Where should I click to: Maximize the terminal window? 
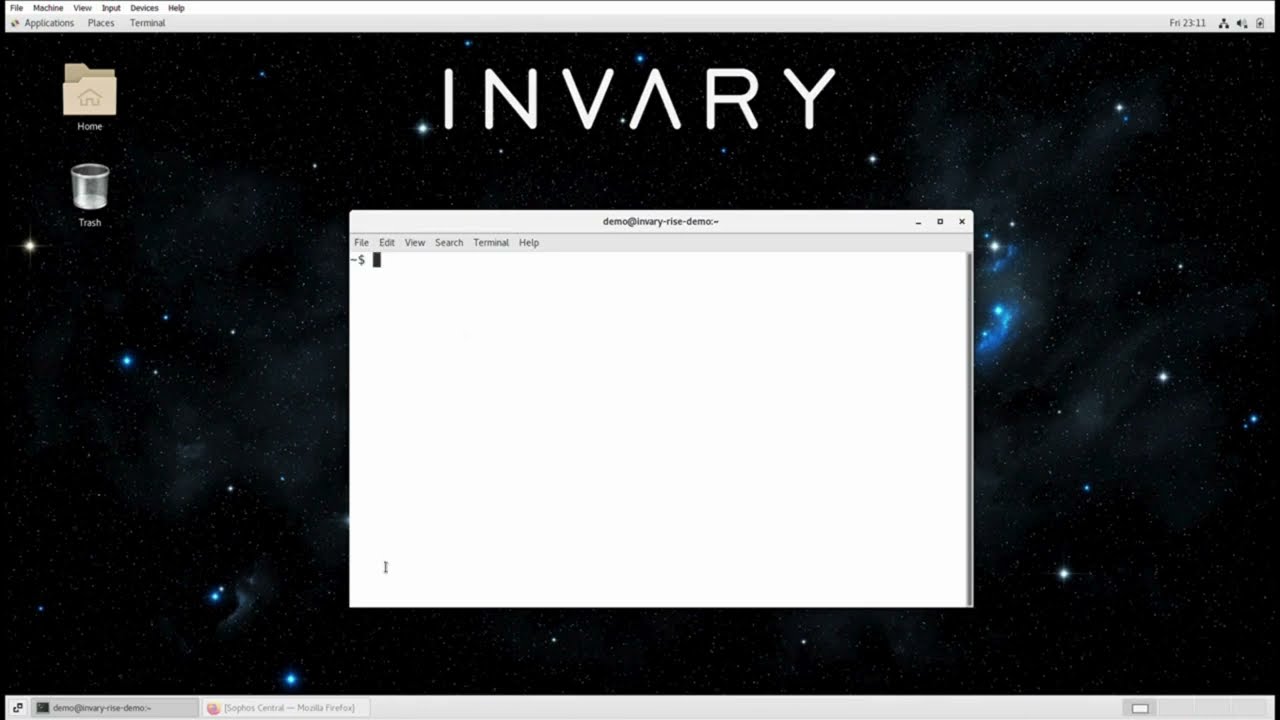[x=940, y=222]
